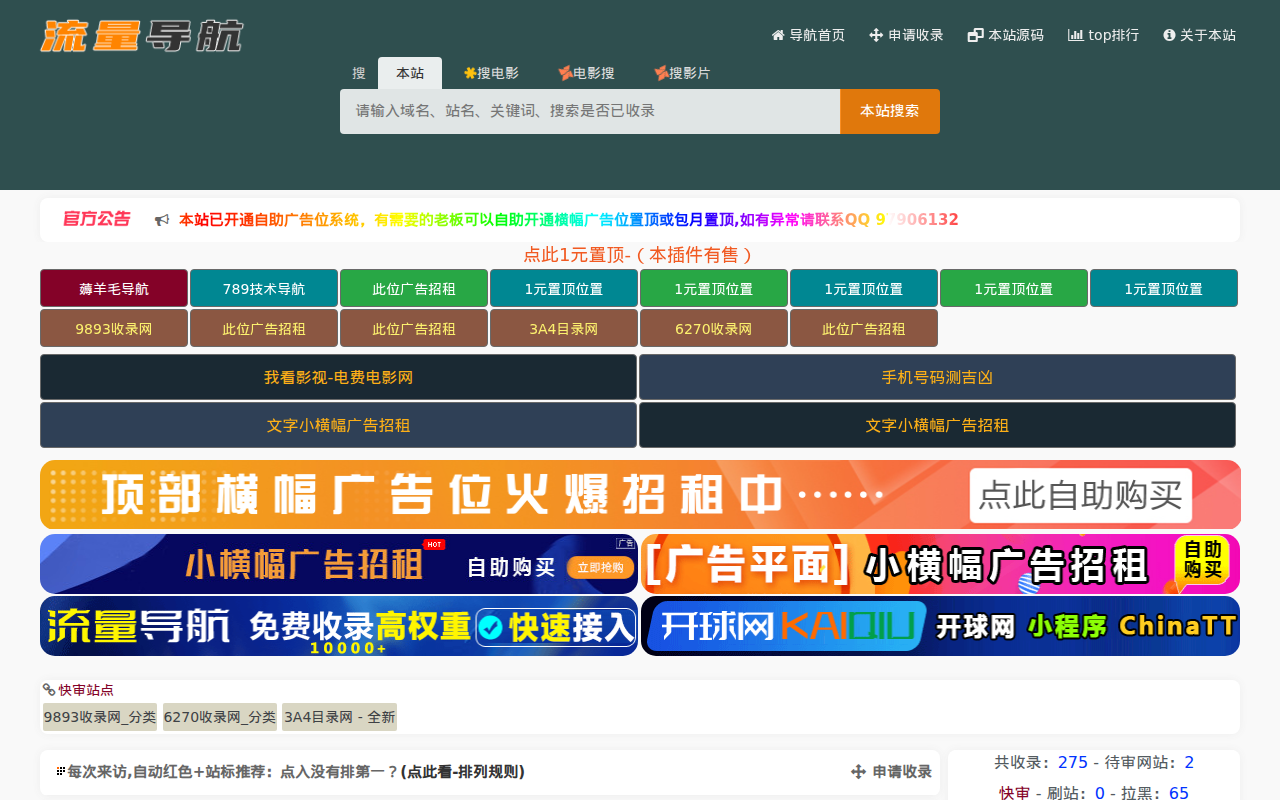Open the 3A4目录网 - 全新 link
The image size is (1280, 800).
pos(338,716)
